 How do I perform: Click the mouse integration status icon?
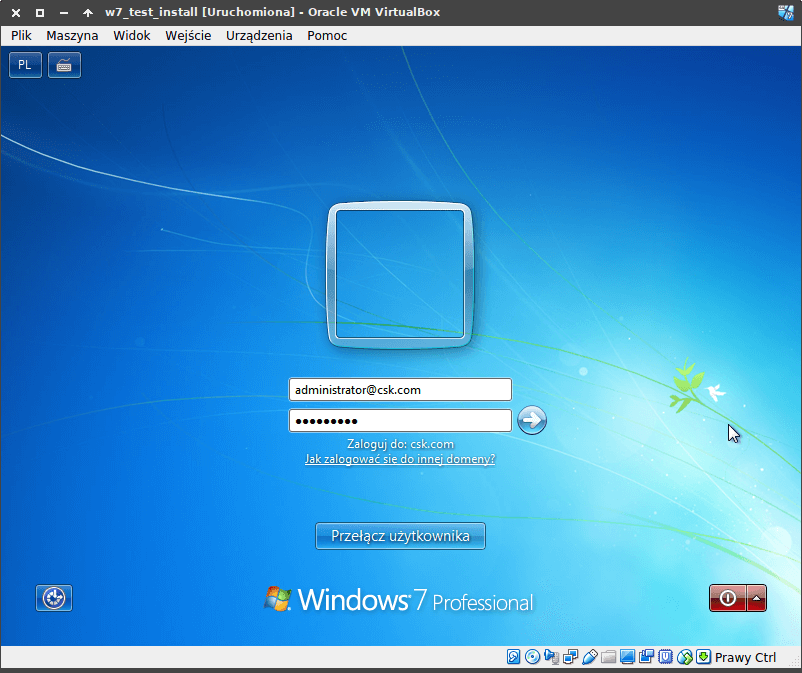(685, 657)
